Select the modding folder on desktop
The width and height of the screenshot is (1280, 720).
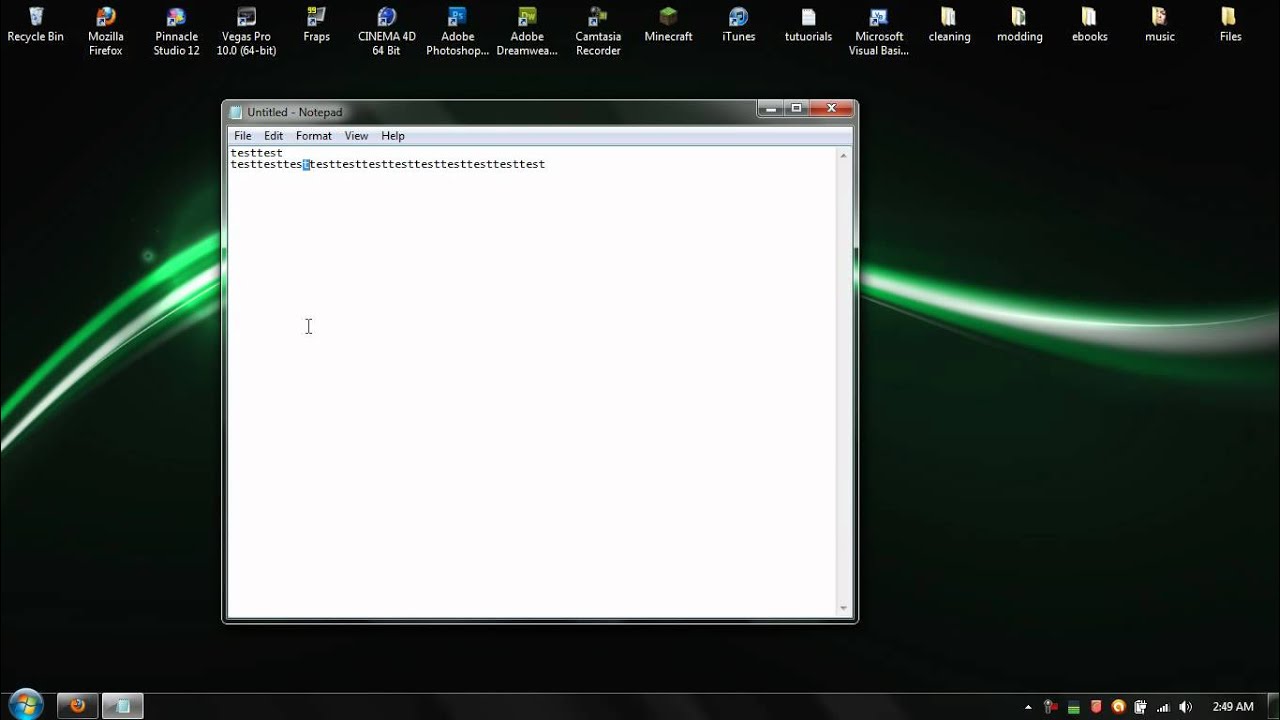1019,26
